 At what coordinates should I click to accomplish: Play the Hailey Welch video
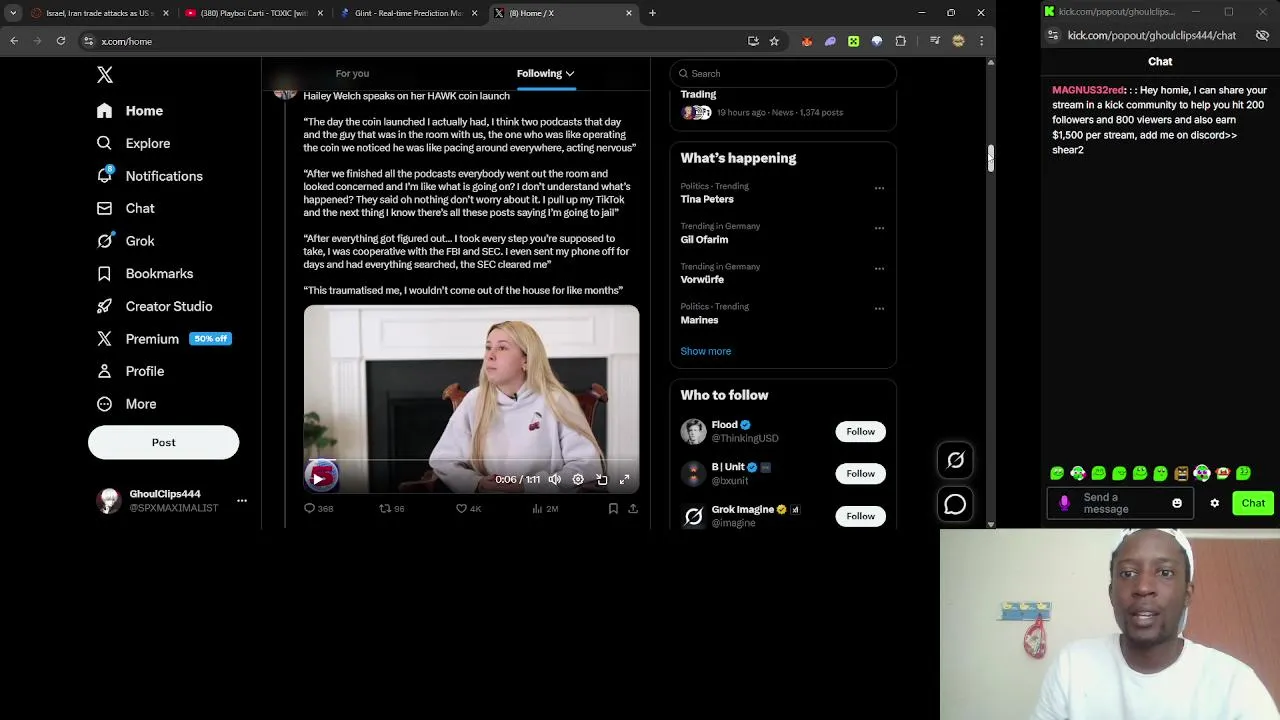[x=319, y=478]
